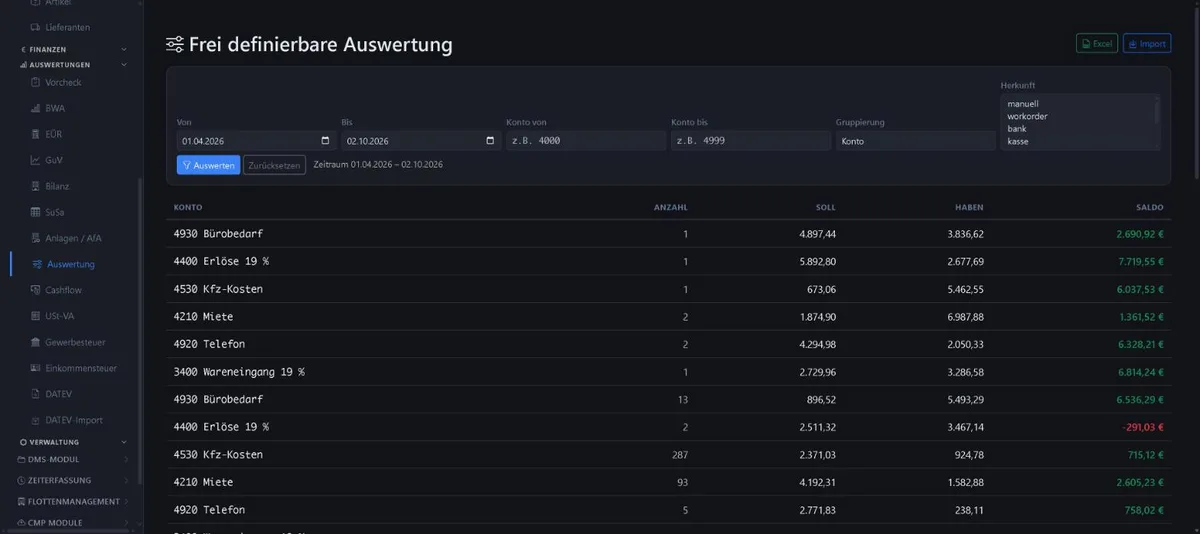This screenshot has width=1200, height=534.
Task: Open calendar picker in Von date field
Action: [326, 141]
